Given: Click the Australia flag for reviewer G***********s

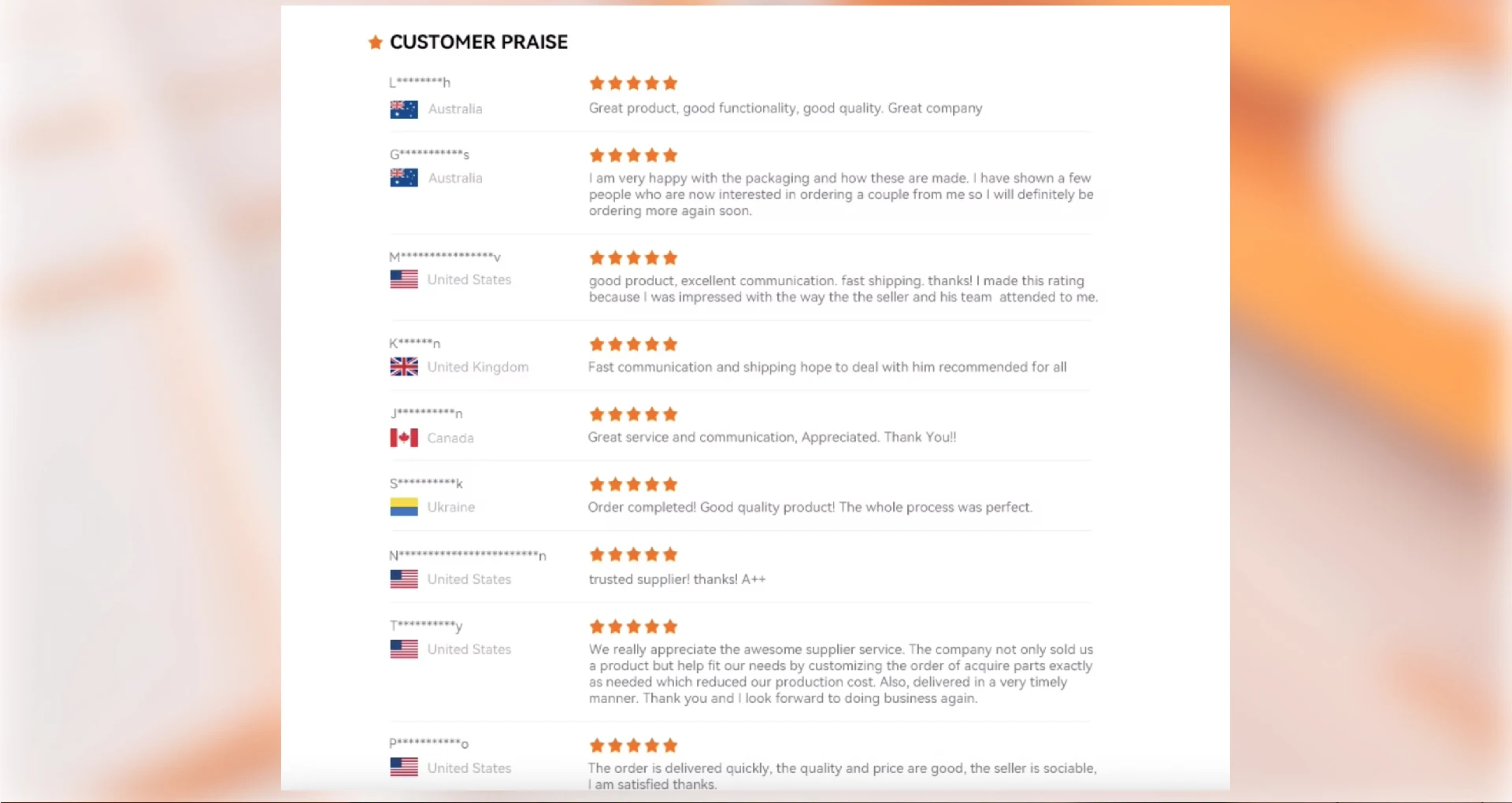Looking at the screenshot, I should 404,178.
